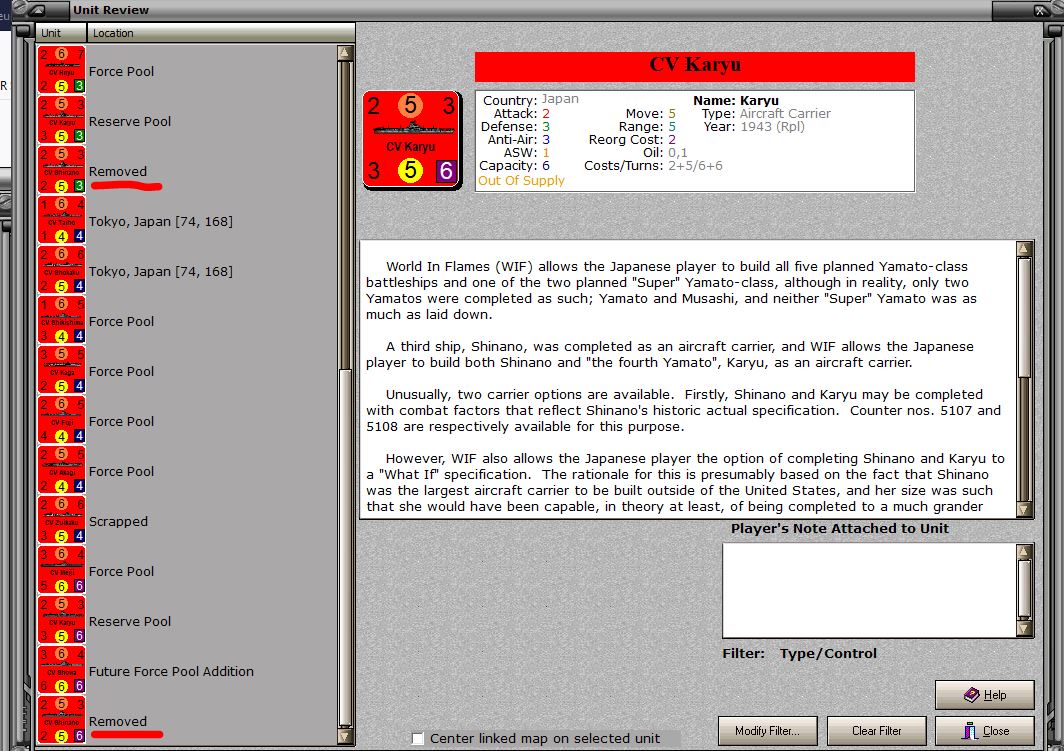Select the CV Hiryu unit counter
This screenshot has width=1064, height=751.
point(62,71)
